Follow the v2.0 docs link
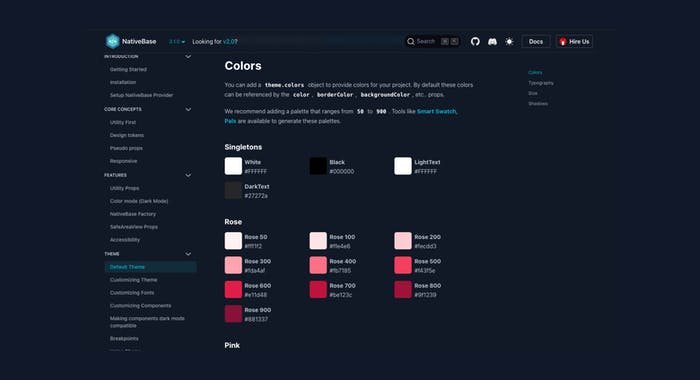 (229, 42)
